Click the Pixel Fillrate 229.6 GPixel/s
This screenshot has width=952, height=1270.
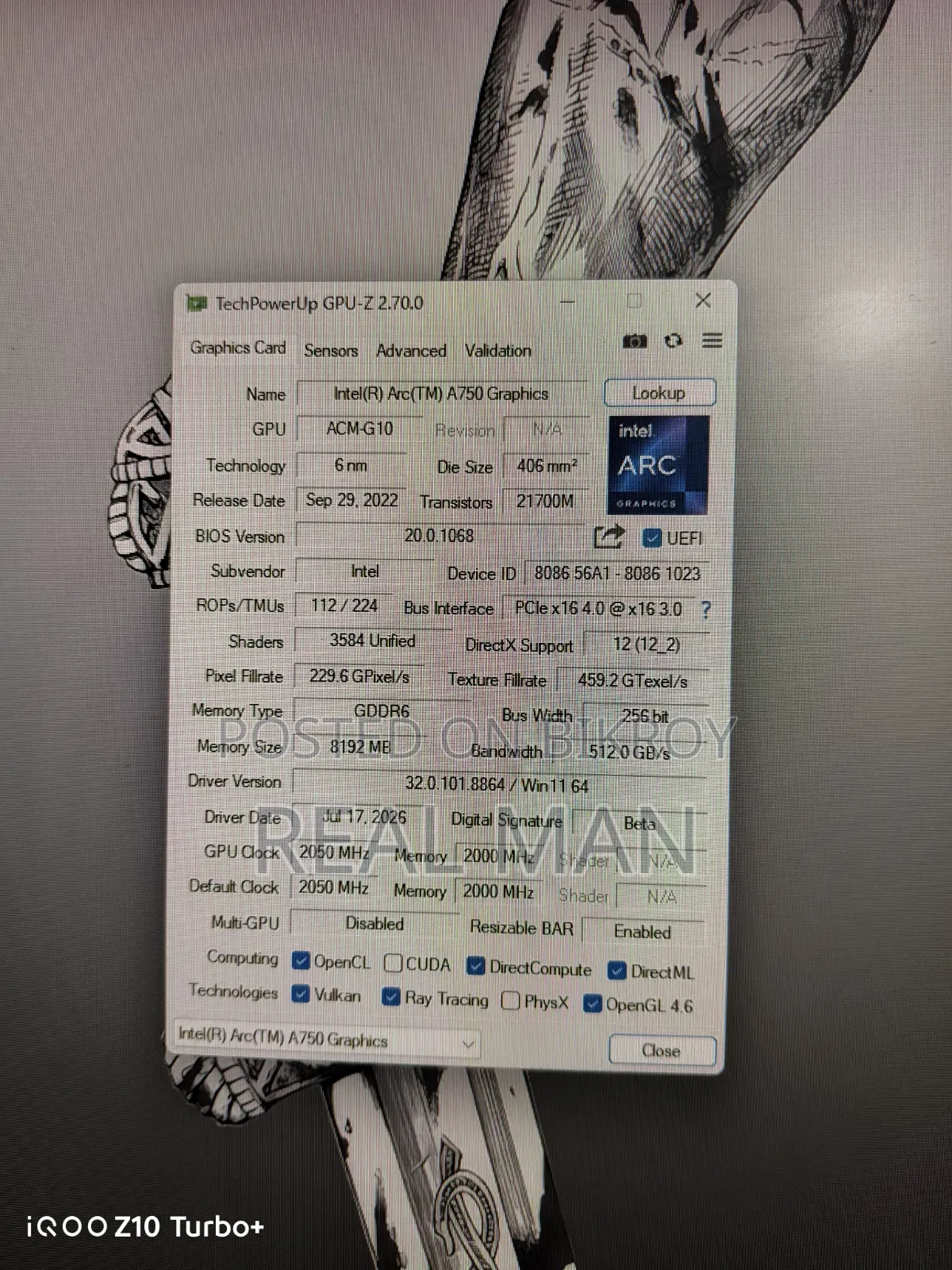(359, 676)
